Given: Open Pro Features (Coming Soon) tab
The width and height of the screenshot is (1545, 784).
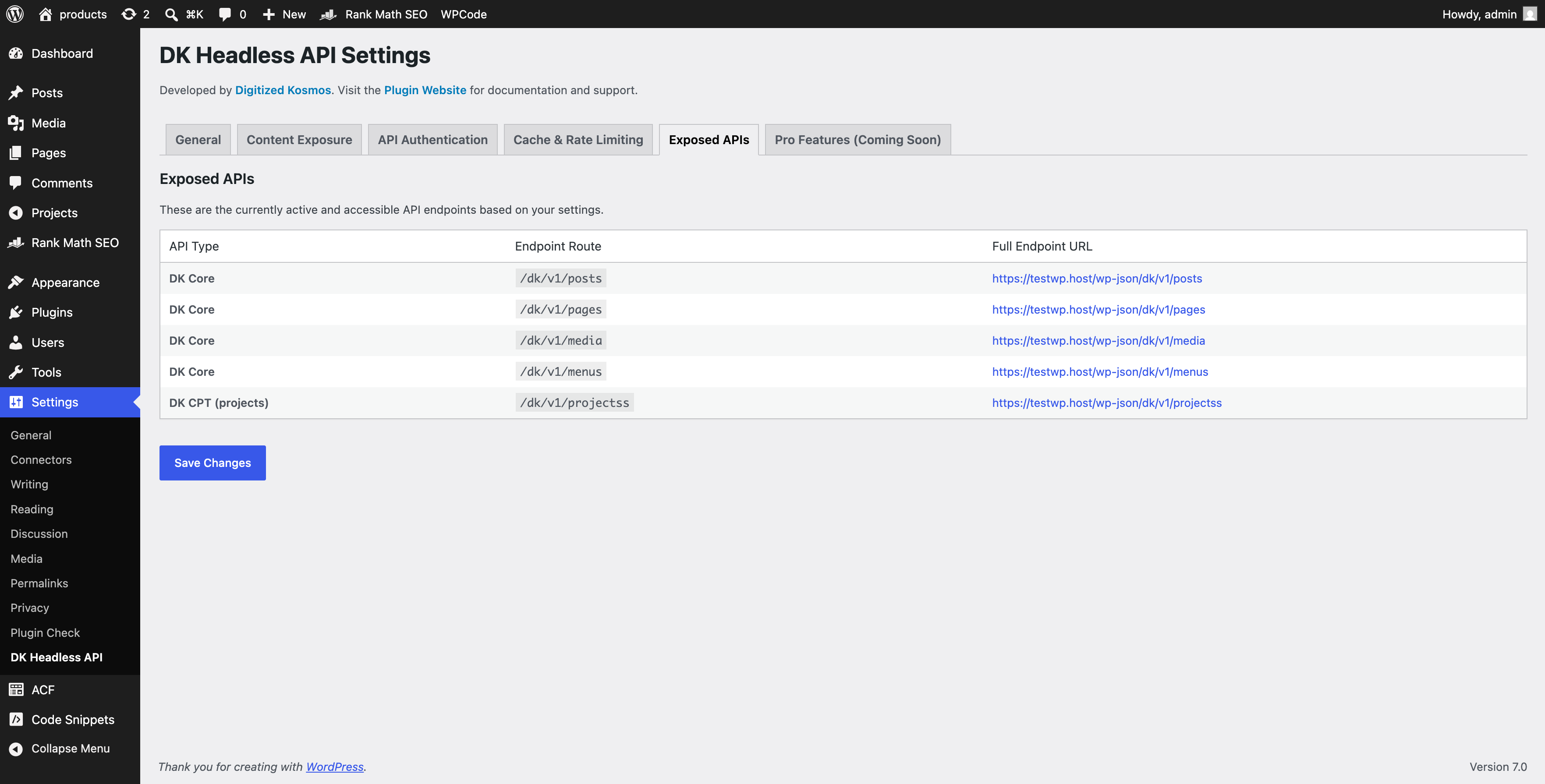Looking at the screenshot, I should point(858,140).
